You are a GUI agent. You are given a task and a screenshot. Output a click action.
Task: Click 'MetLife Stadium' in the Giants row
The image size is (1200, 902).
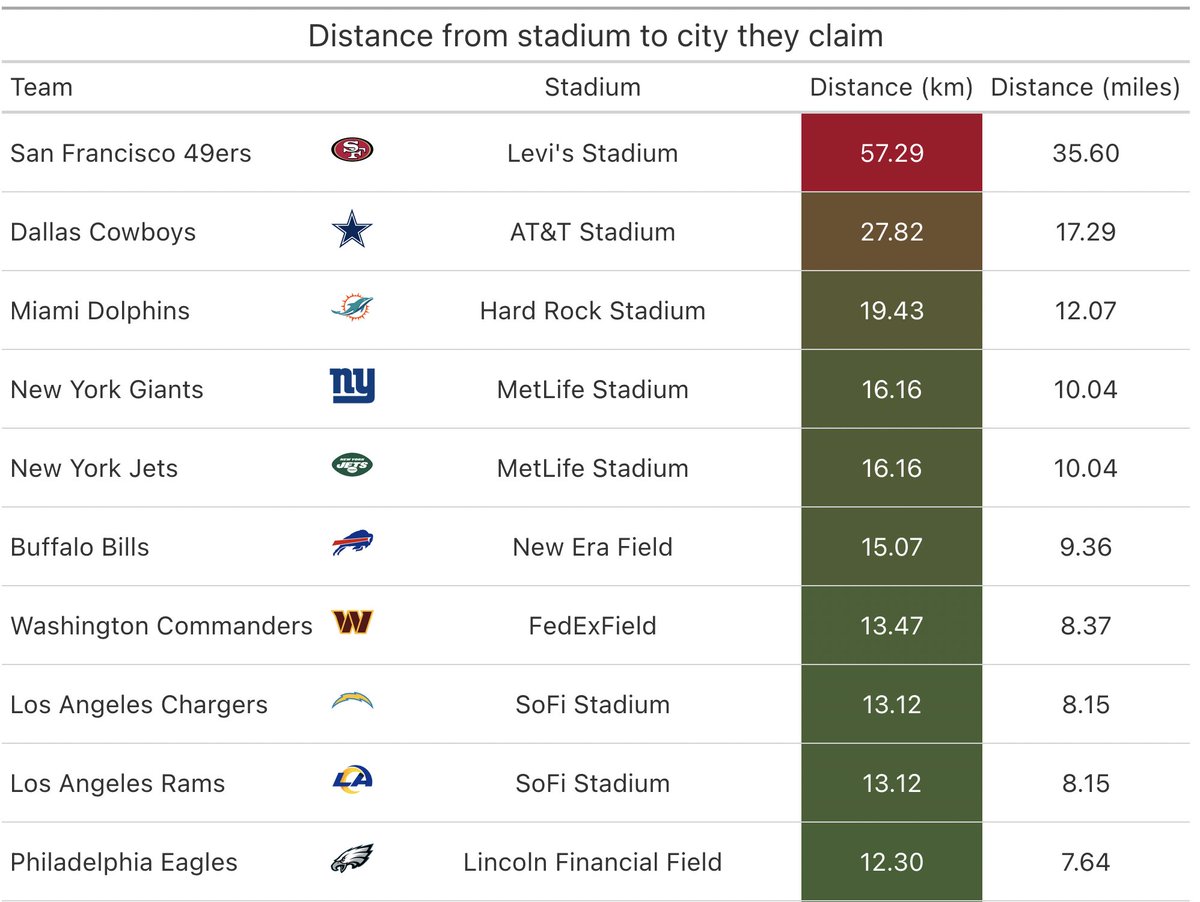(x=592, y=389)
